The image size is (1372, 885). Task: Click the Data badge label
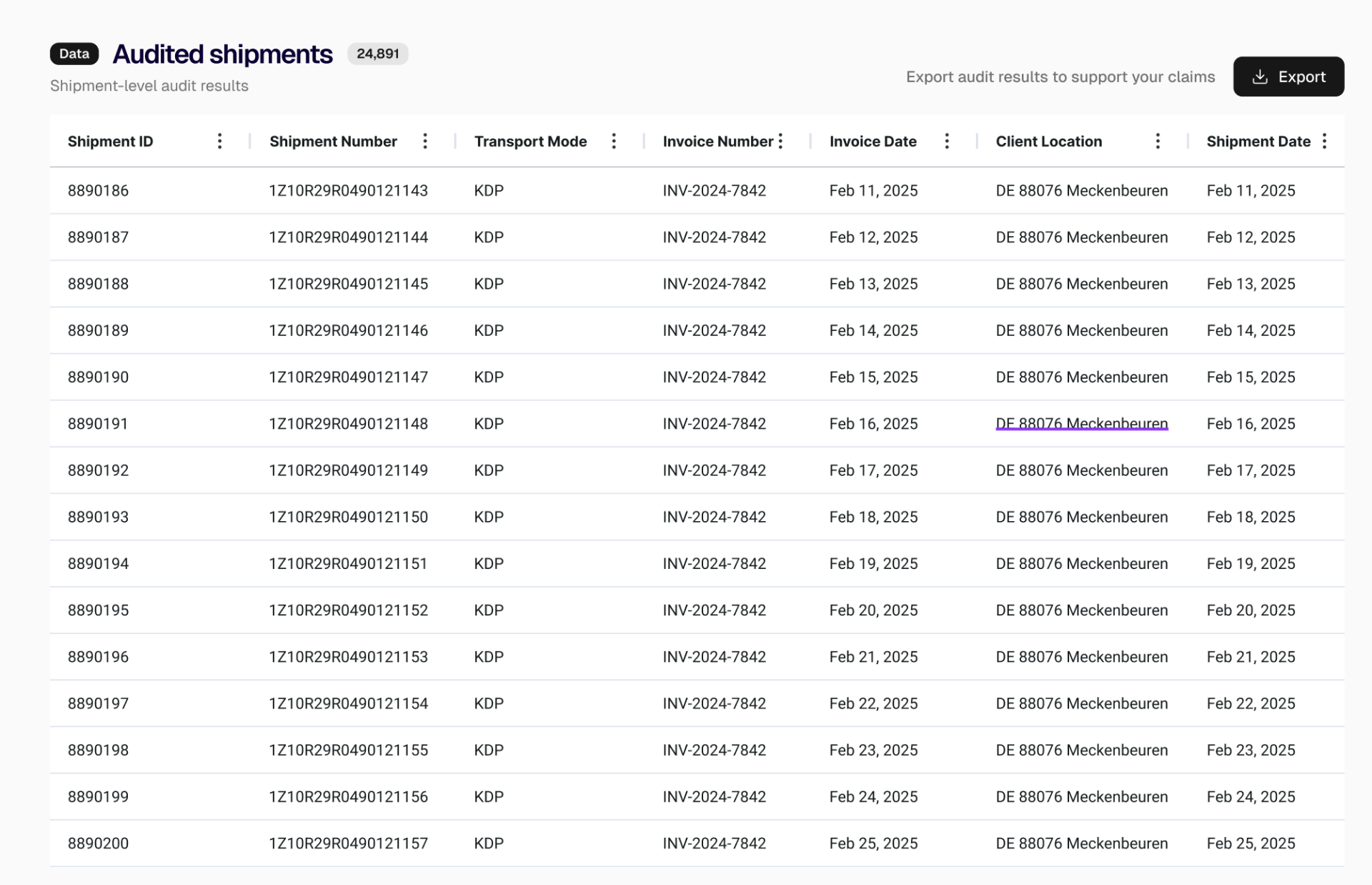click(x=74, y=54)
